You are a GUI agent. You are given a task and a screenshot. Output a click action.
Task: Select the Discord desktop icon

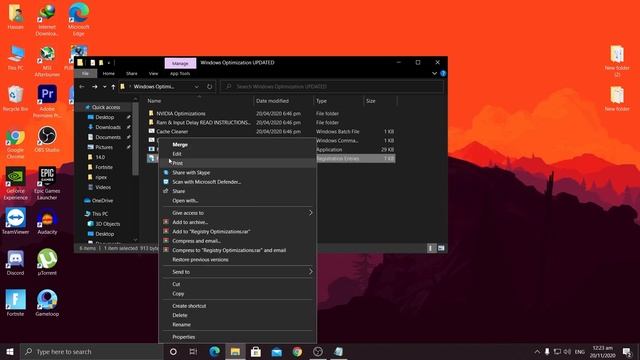(16, 262)
